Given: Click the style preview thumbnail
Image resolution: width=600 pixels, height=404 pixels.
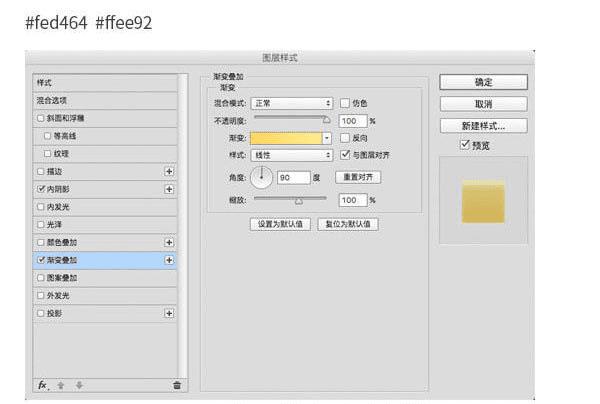Looking at the screenshot, I should (483, 200).
